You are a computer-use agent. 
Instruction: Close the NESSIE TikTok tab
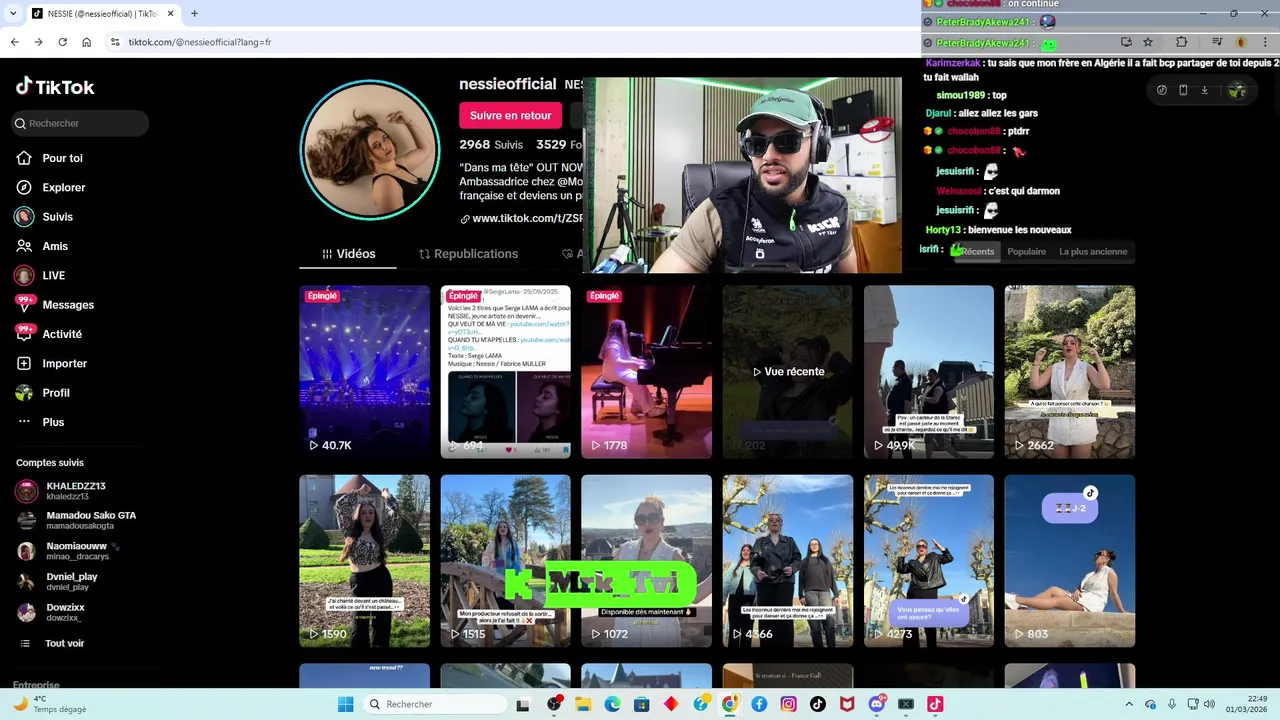coord(170,13)
